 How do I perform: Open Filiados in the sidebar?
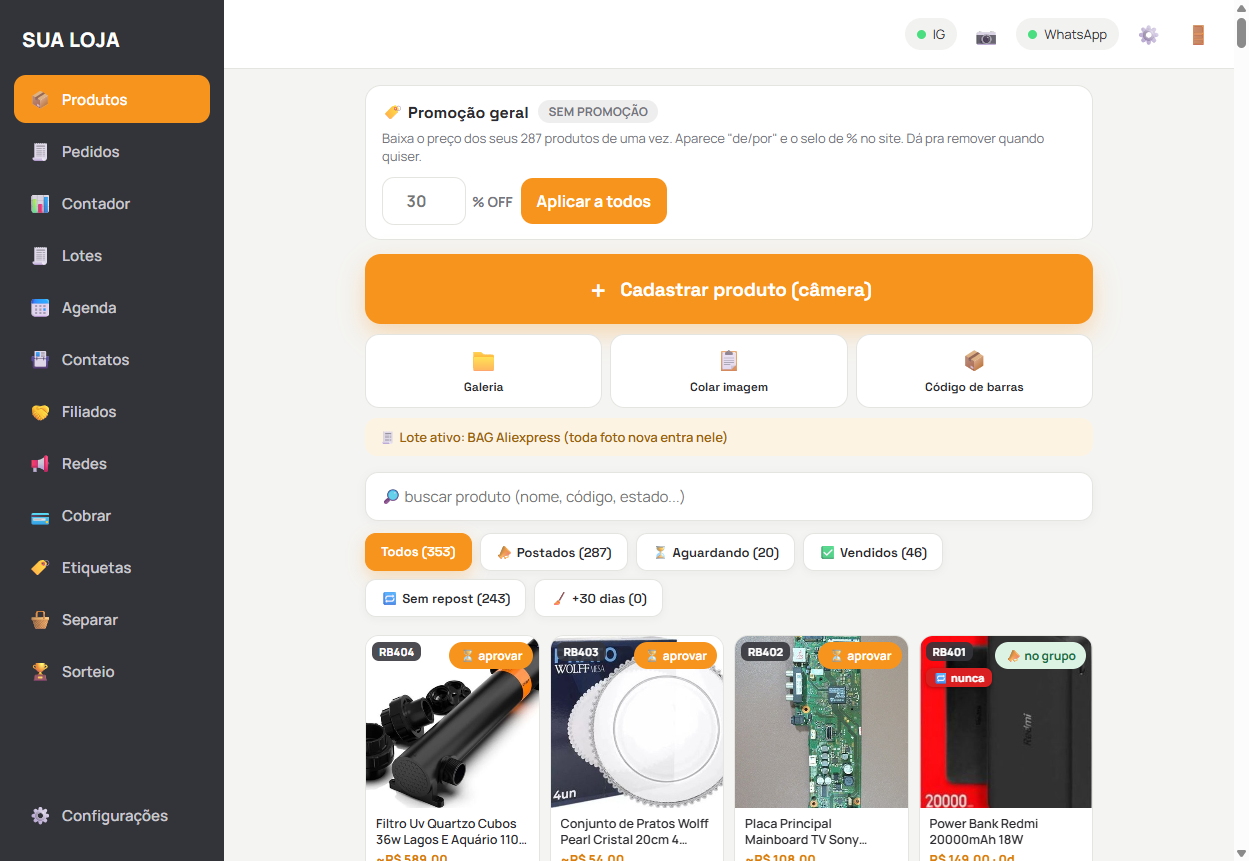tap(112, 411)
